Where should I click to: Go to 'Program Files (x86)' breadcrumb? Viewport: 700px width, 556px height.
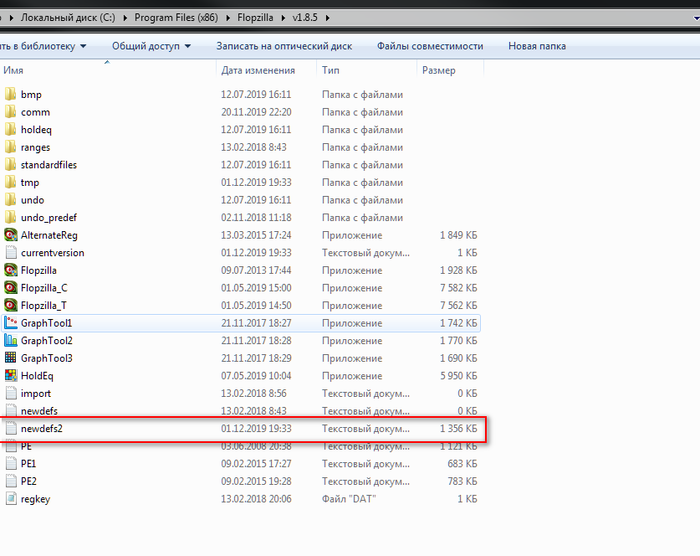[x=176, y=18]
